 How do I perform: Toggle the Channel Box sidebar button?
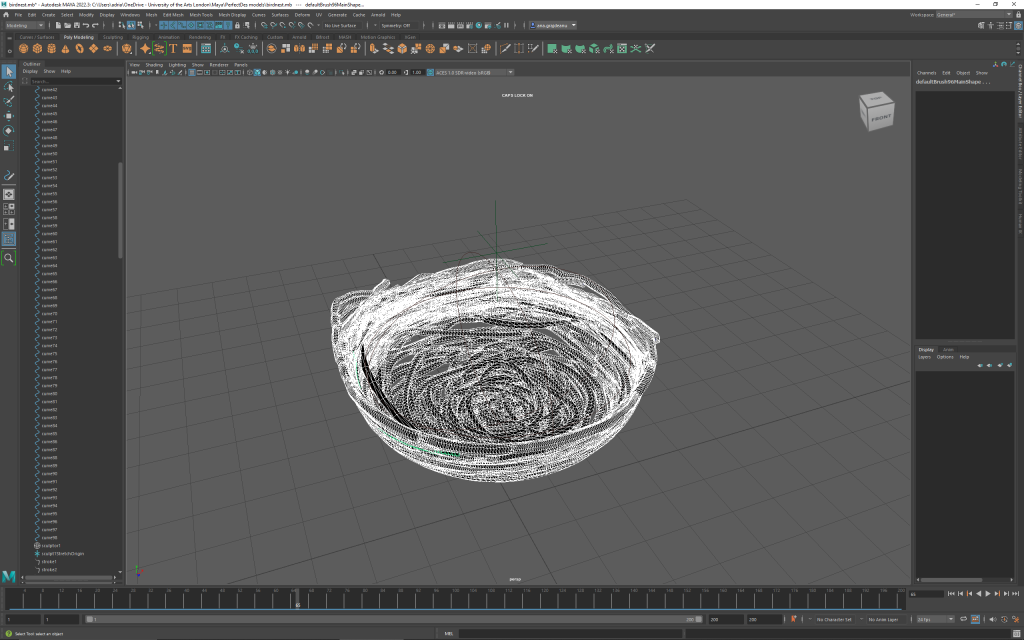tap(1019, 25)
